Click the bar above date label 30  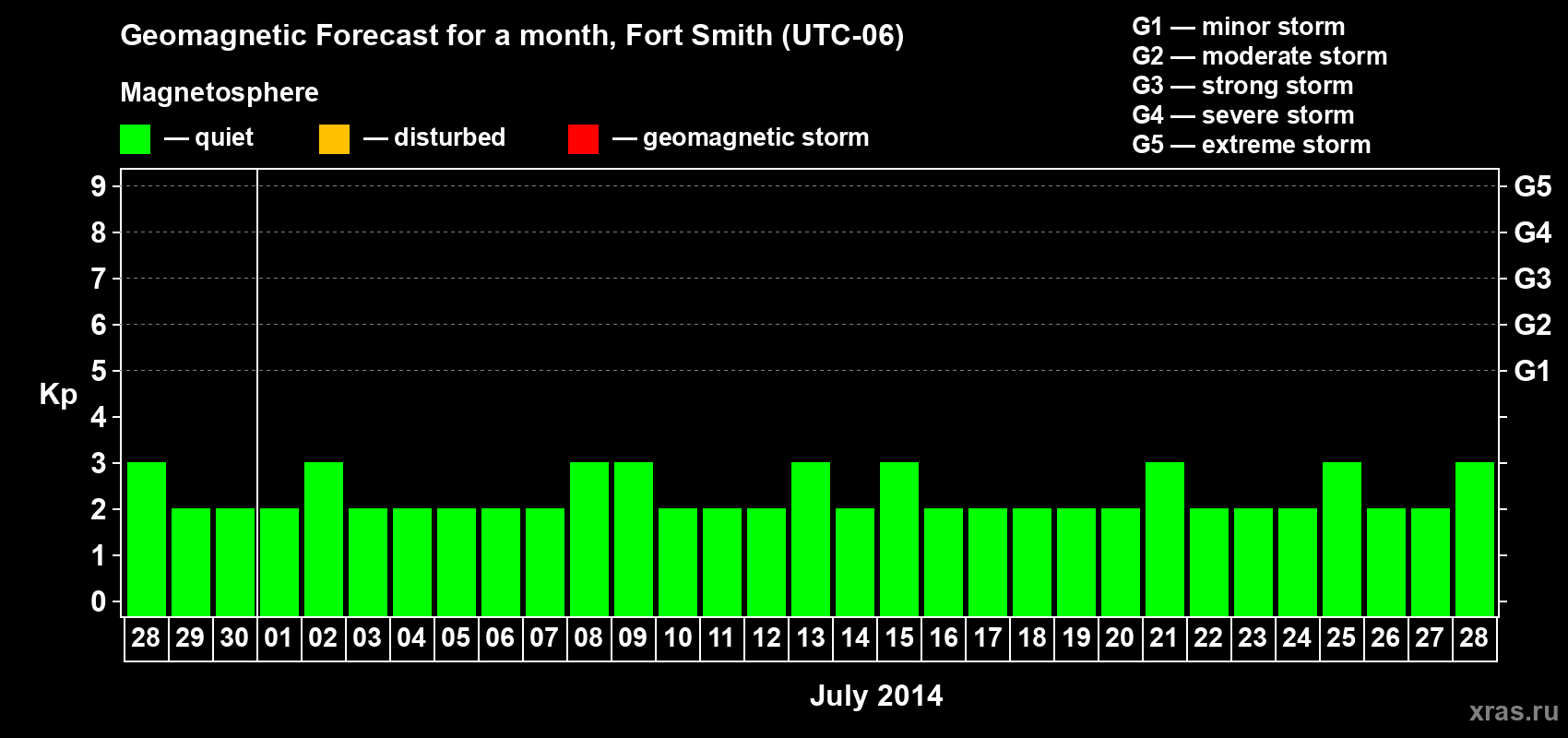pyautogui.click(x=235, y=562)
